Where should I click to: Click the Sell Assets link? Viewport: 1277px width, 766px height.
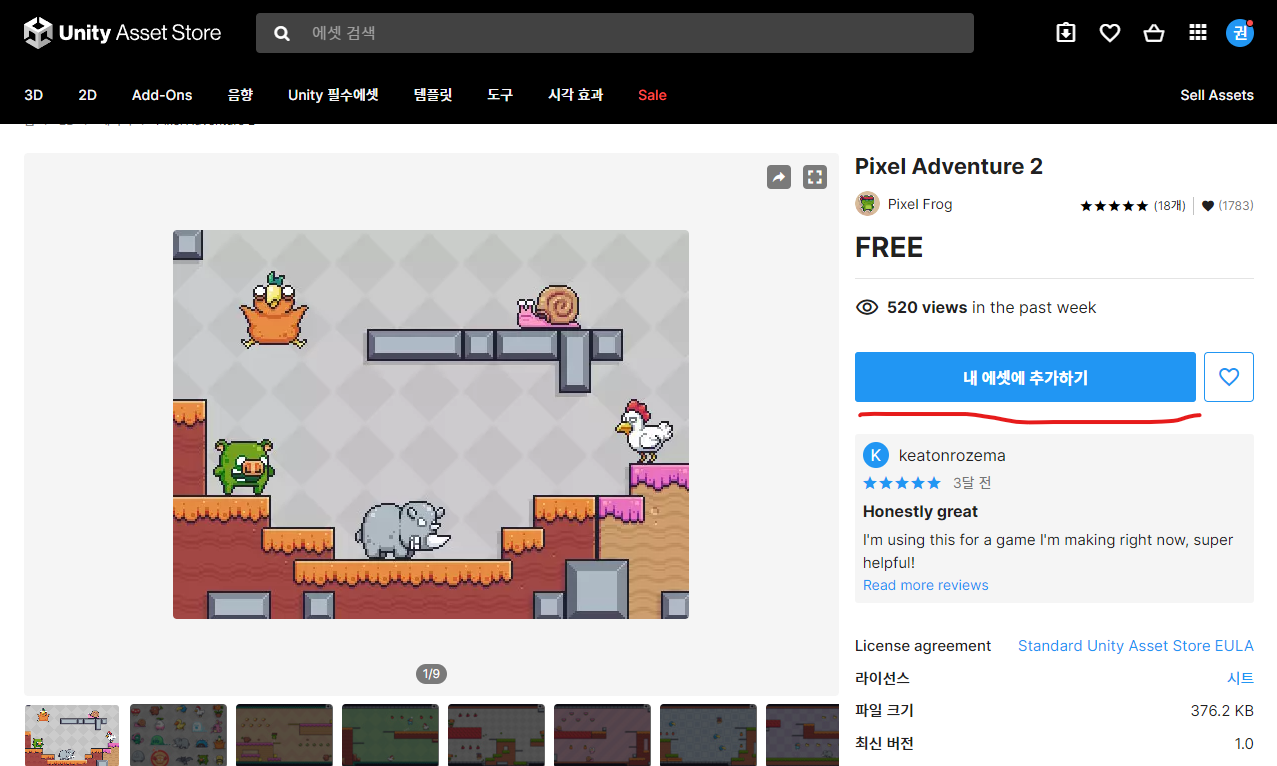coord(1217,95)
